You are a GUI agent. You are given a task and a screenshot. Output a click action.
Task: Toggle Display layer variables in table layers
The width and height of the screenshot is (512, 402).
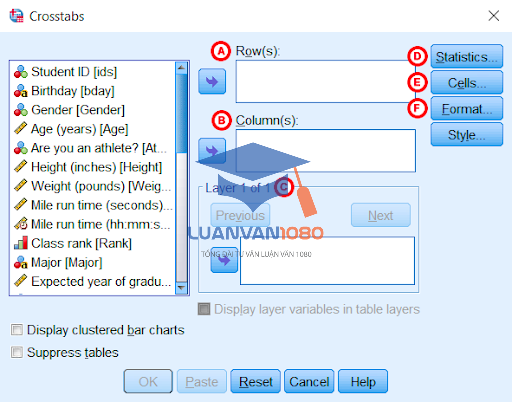(x=204, y=309)
